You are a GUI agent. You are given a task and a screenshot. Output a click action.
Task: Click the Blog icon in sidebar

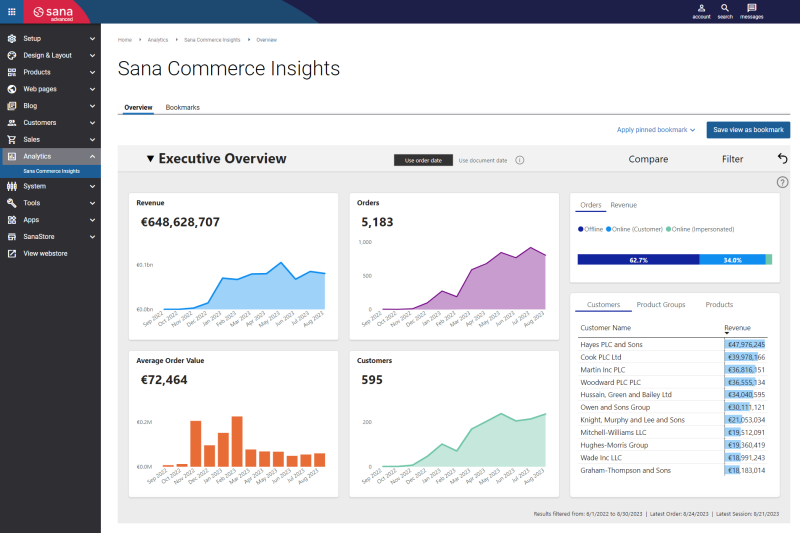(x=12, y=106)
